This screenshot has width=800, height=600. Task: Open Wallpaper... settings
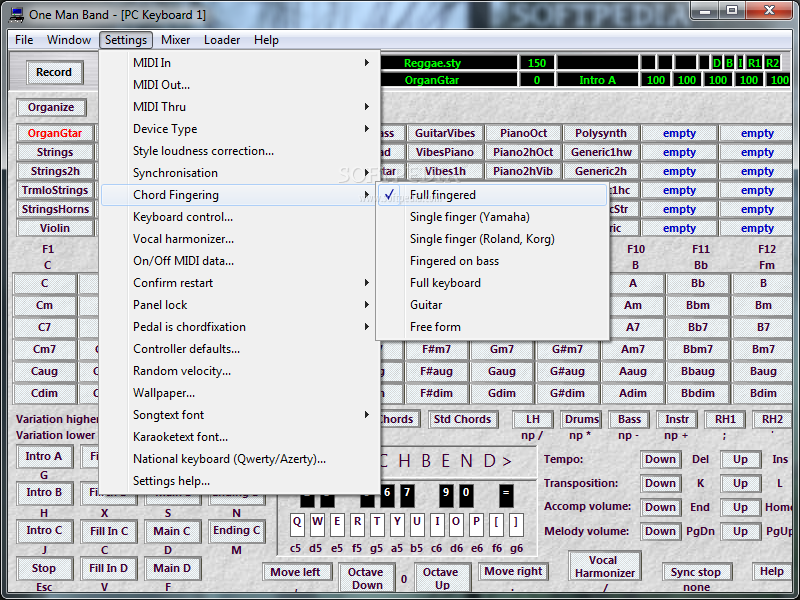(x=240, y=393)
